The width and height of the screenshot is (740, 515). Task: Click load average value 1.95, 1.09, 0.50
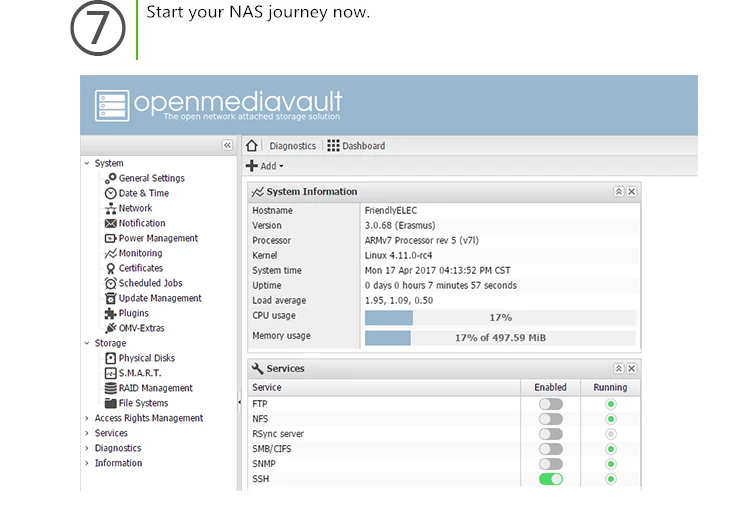pyautogui.click(x=399, y=301)
